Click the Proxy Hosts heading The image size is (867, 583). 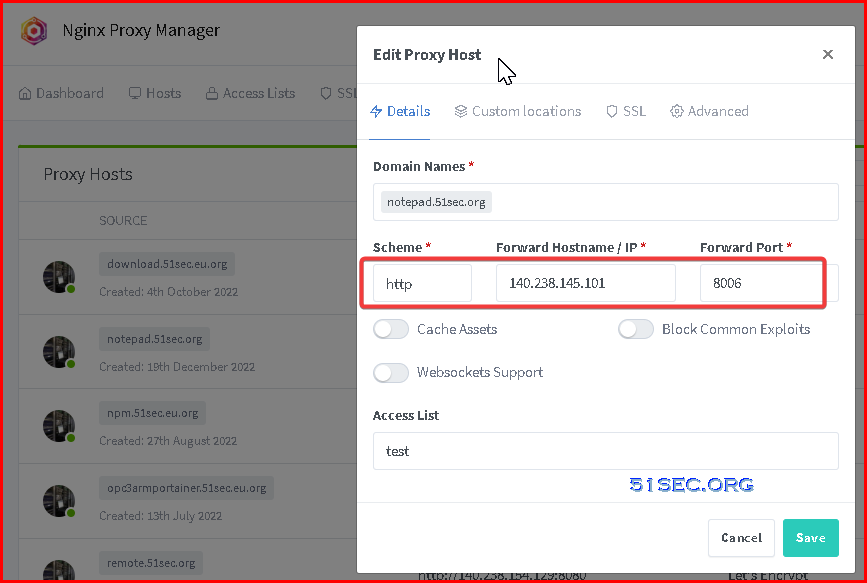coord(88,174)
